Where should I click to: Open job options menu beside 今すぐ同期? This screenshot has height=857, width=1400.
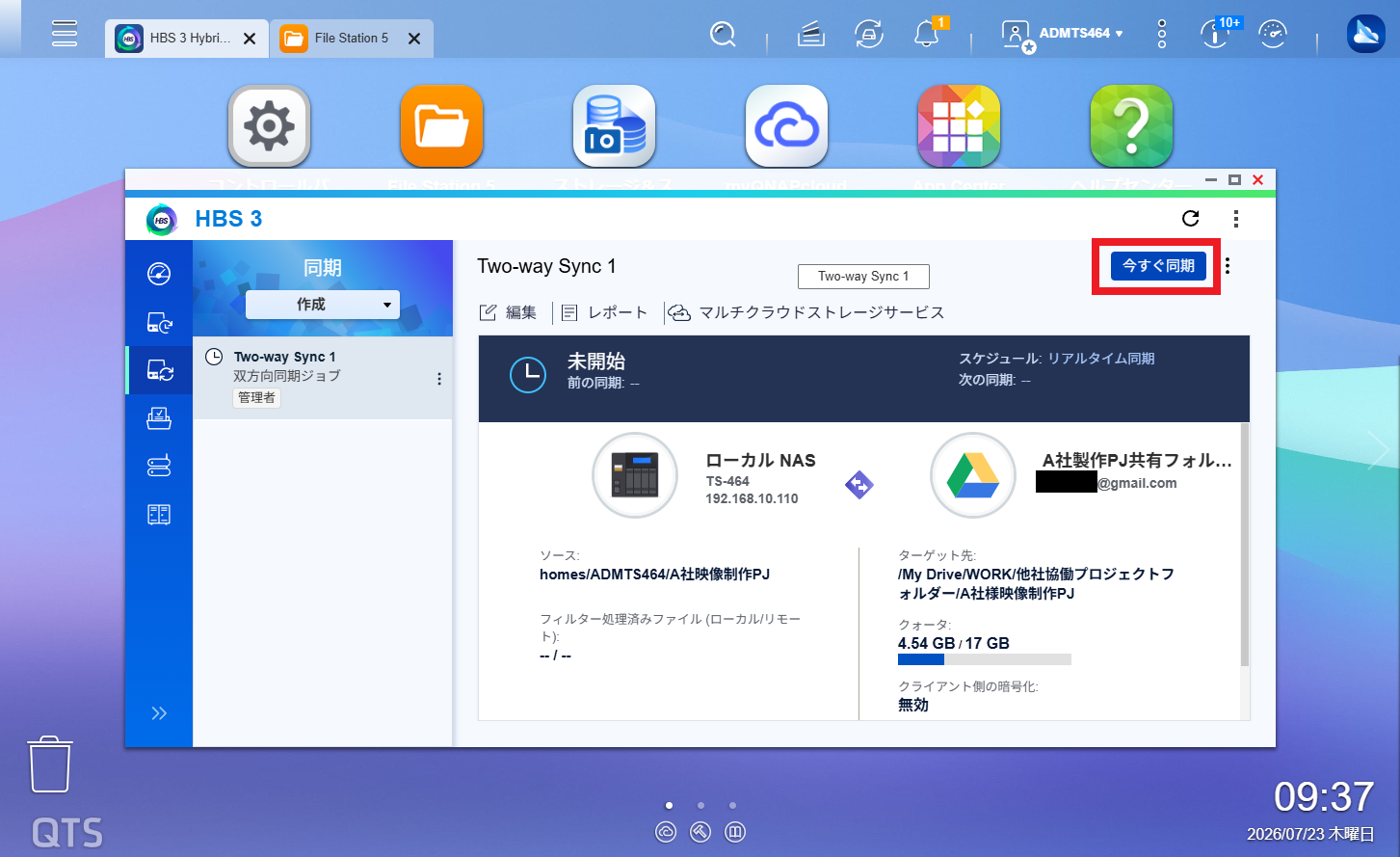pyautogui.click(x=1228, y=266)
